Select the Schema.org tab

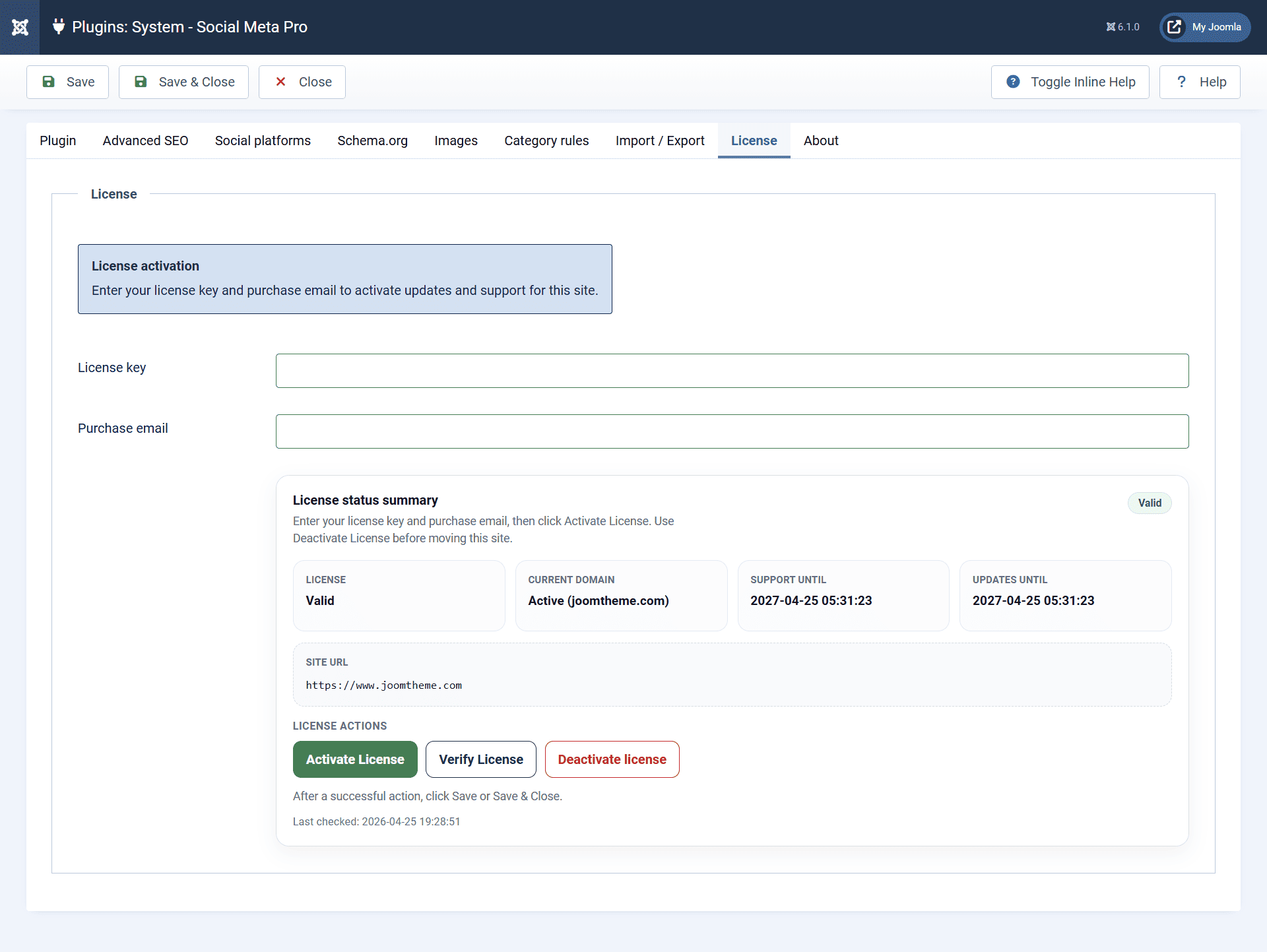[x=372, y=141]
